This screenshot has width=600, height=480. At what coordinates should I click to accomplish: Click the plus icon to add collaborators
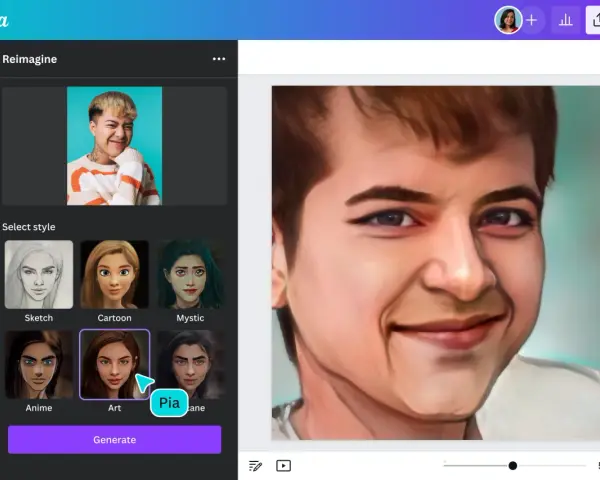click(x=532, y=20)
